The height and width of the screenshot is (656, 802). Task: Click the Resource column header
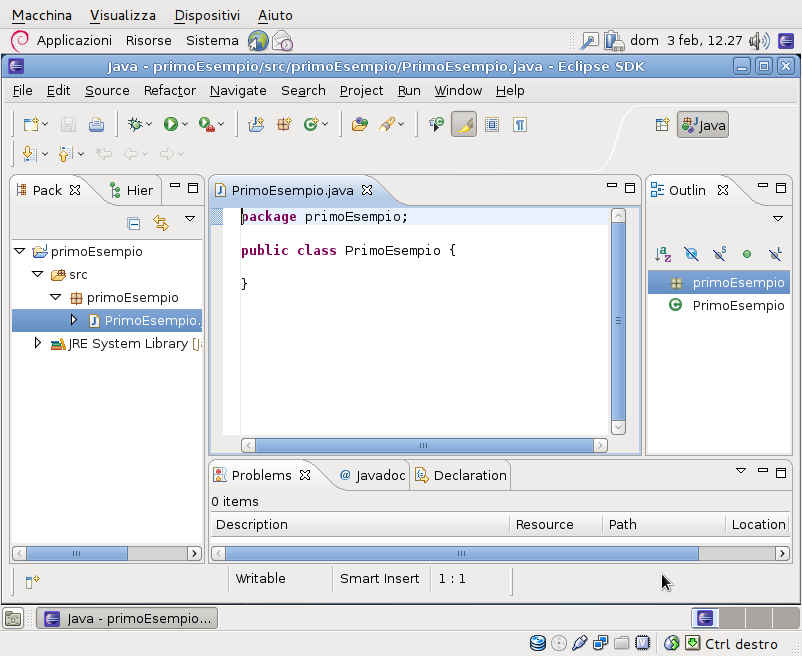[x=556, y=525]
